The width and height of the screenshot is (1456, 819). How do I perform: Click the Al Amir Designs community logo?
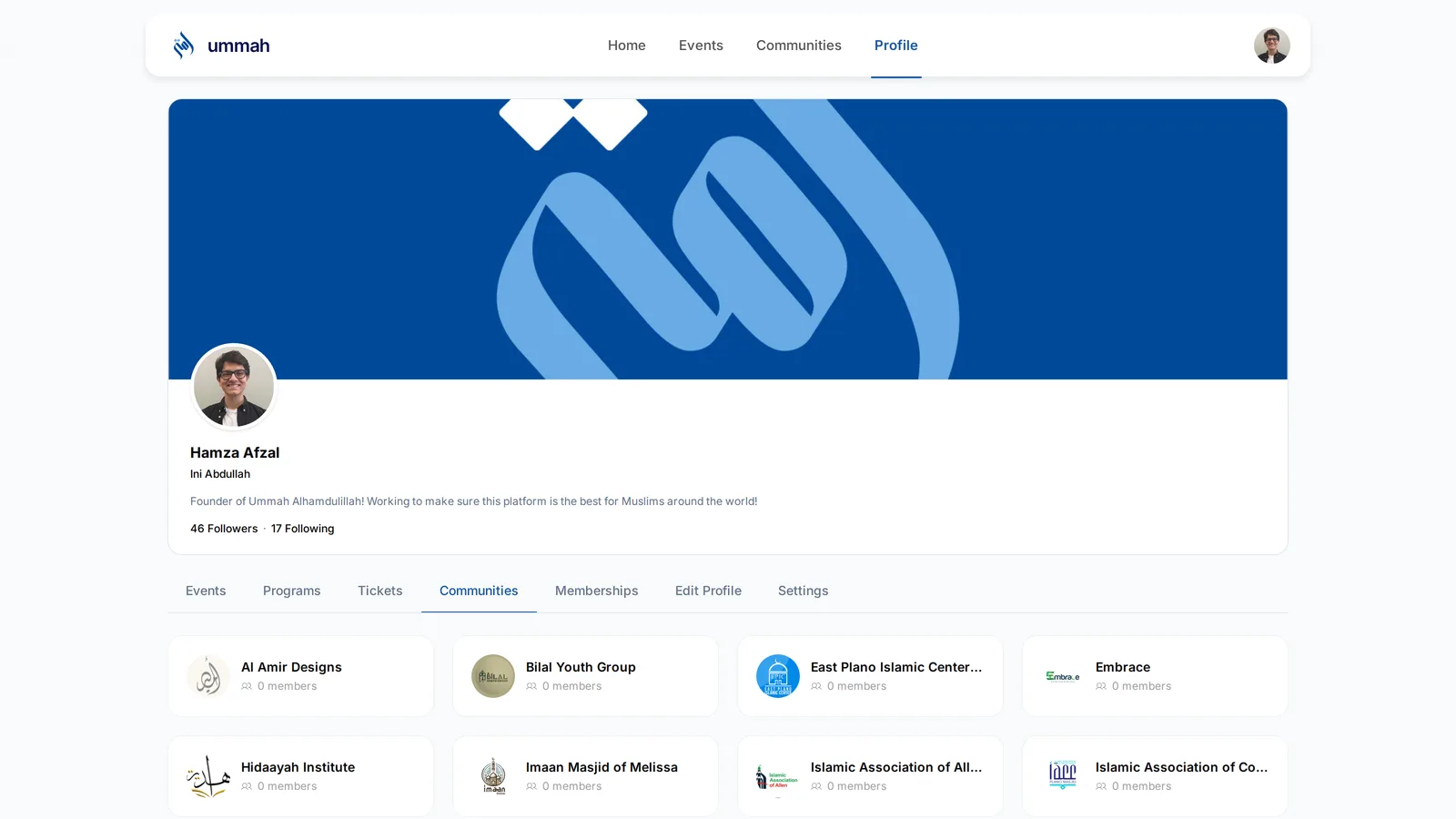[208, 676]
